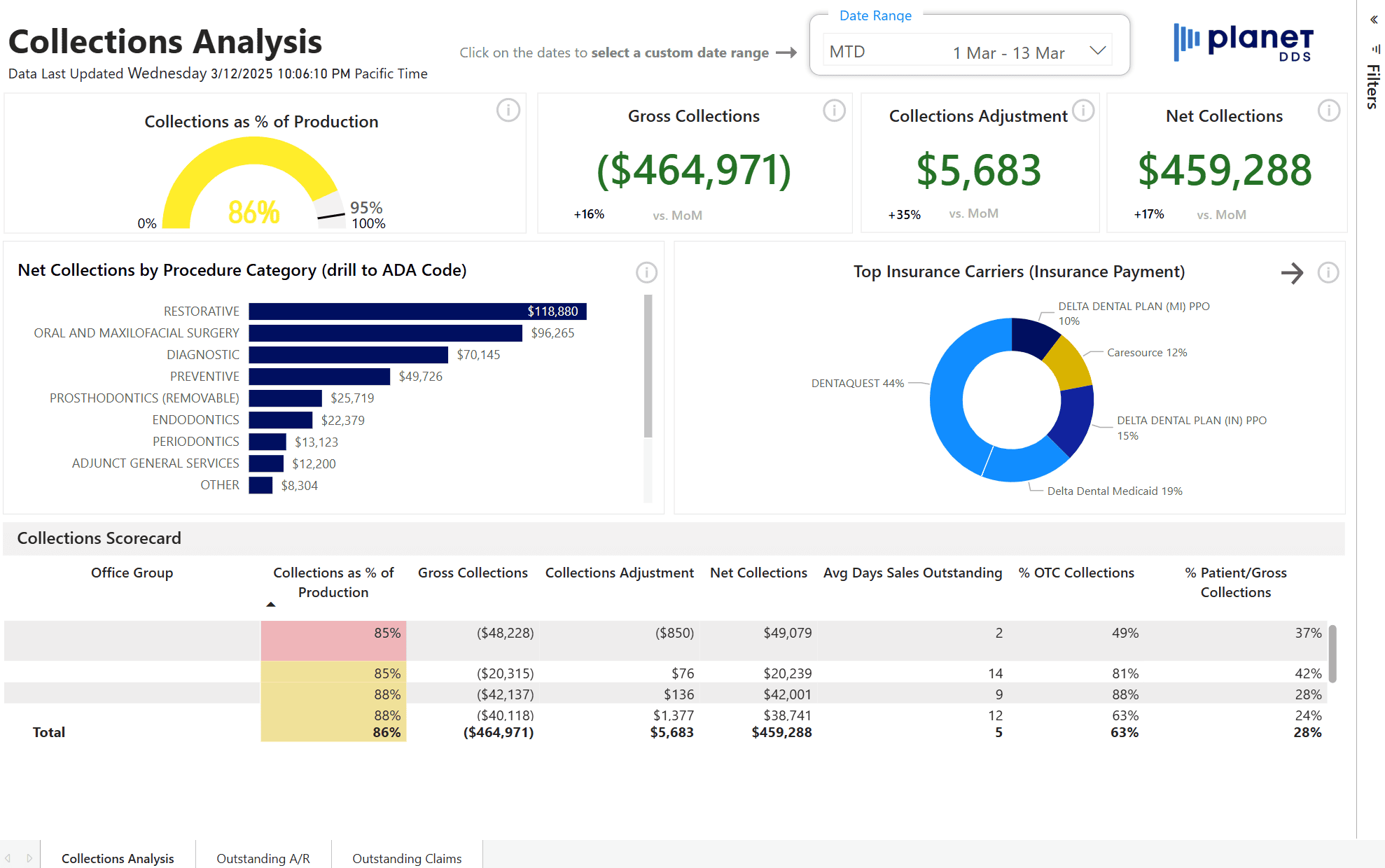1385x868 pixels.
Task: Click the Office Group column header
Action: [132, 573]
